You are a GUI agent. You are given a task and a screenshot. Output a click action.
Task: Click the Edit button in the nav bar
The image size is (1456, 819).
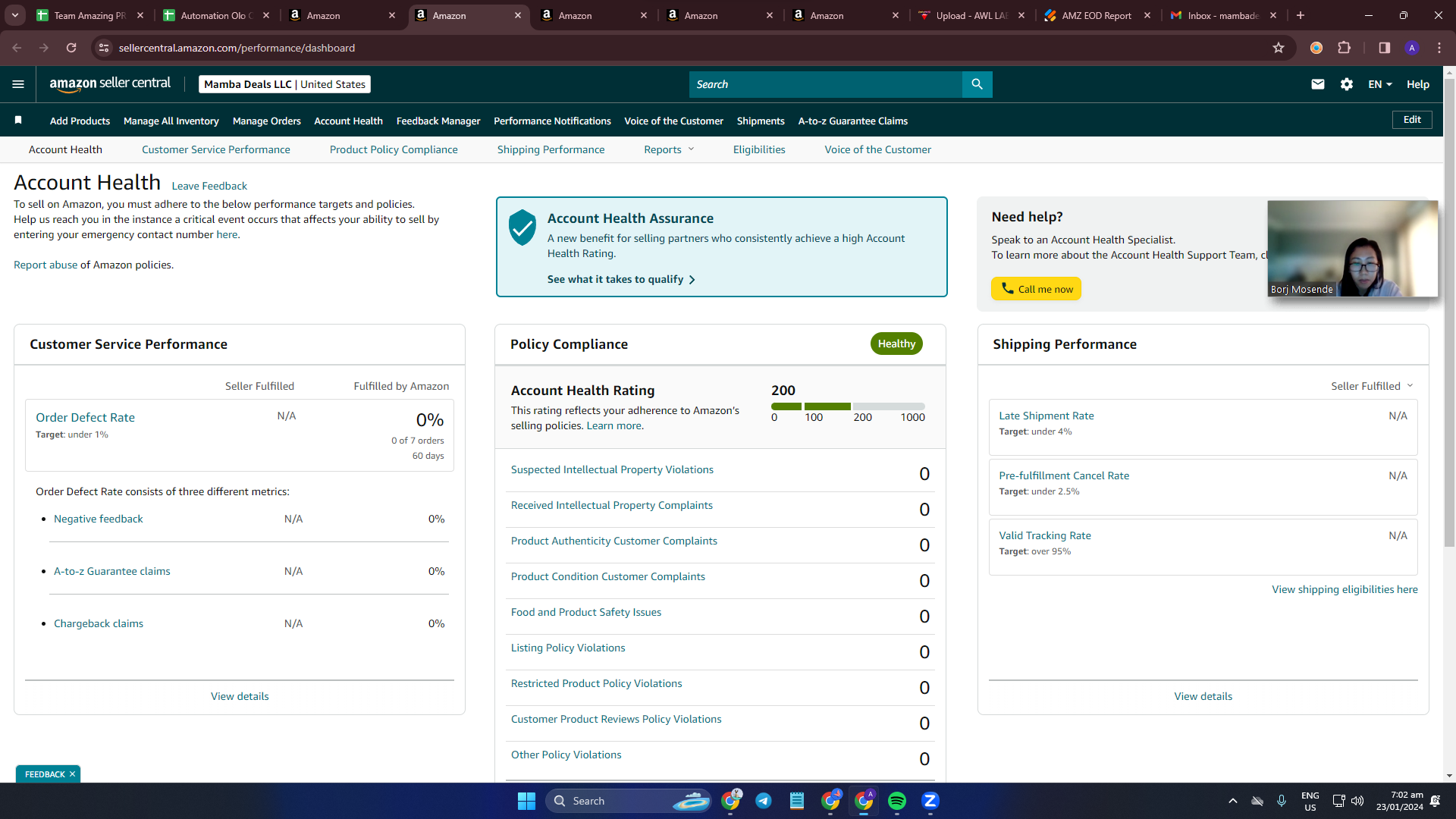[1412, 120]
